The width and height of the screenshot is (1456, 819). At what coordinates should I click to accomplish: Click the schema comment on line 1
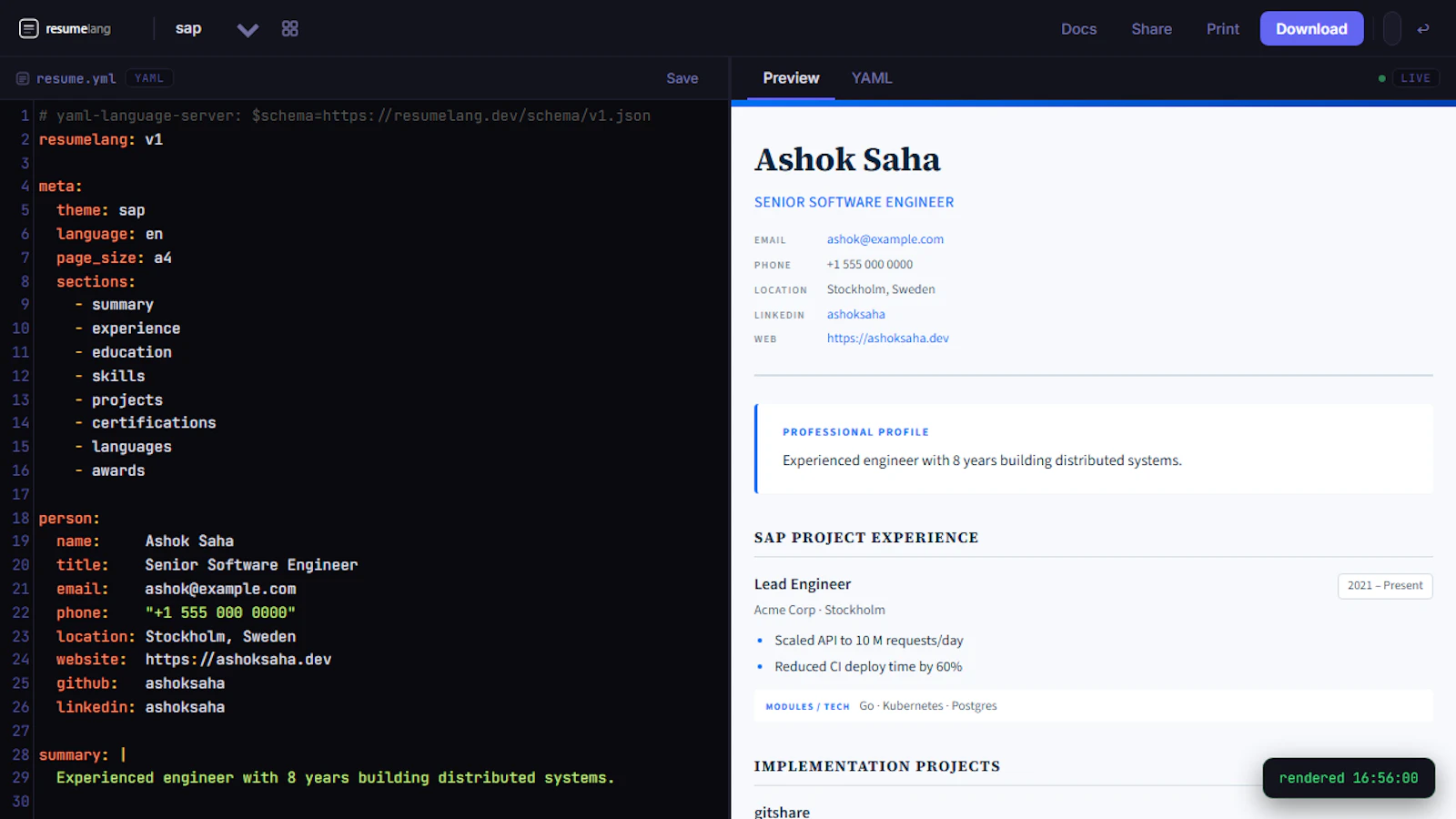345,116
